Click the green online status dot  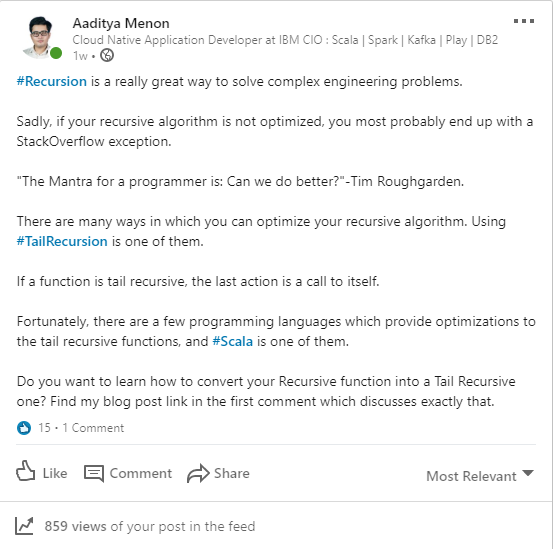point(56,54)
